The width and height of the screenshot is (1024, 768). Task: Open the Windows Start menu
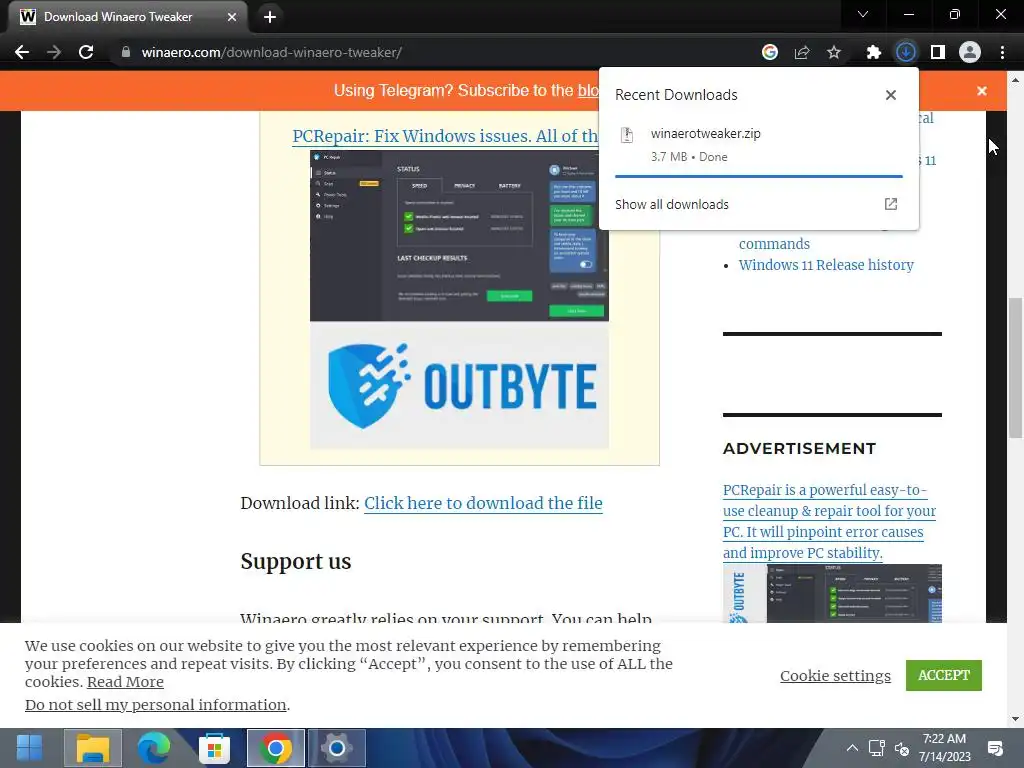point(29,748)
